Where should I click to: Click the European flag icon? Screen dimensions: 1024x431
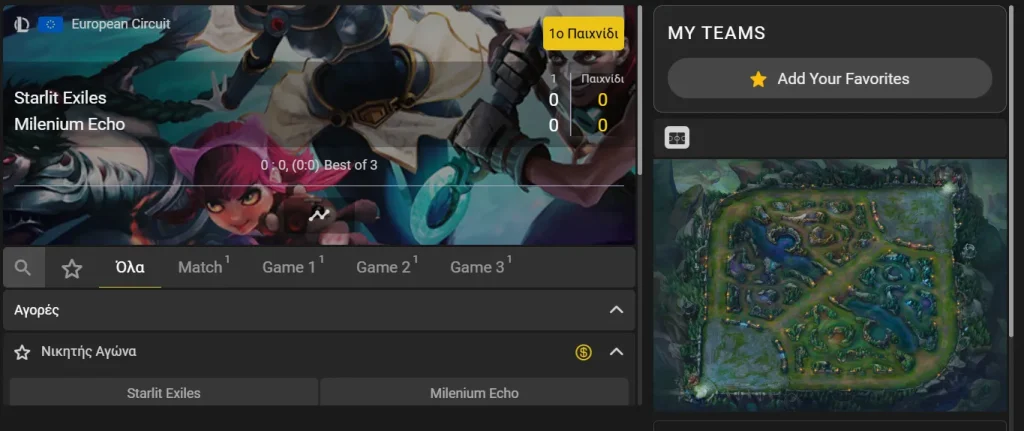50,25
